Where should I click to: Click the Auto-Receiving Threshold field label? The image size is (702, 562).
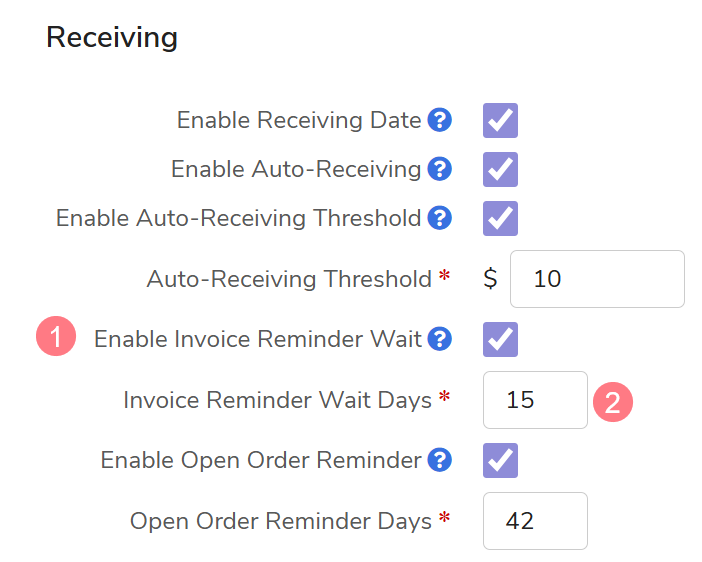tap(289, 279)
